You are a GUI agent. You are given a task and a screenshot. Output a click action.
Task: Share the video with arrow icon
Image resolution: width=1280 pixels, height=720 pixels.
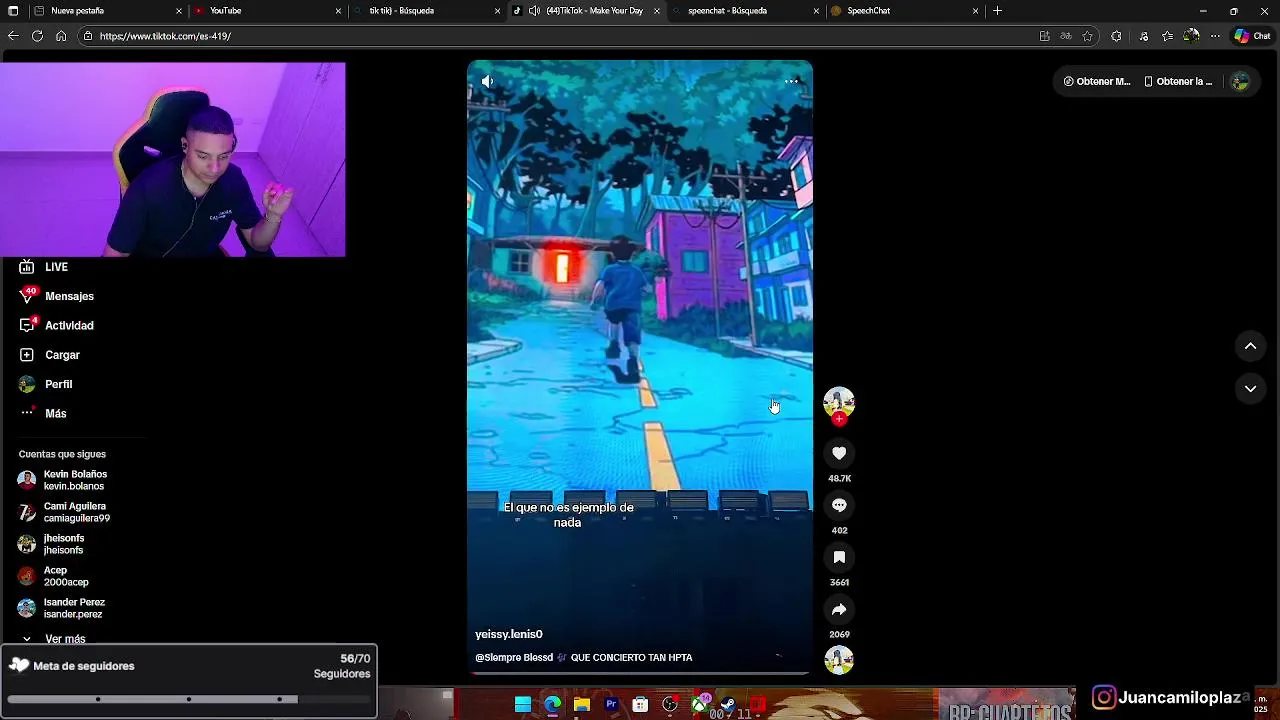click(x=839, y=610)
